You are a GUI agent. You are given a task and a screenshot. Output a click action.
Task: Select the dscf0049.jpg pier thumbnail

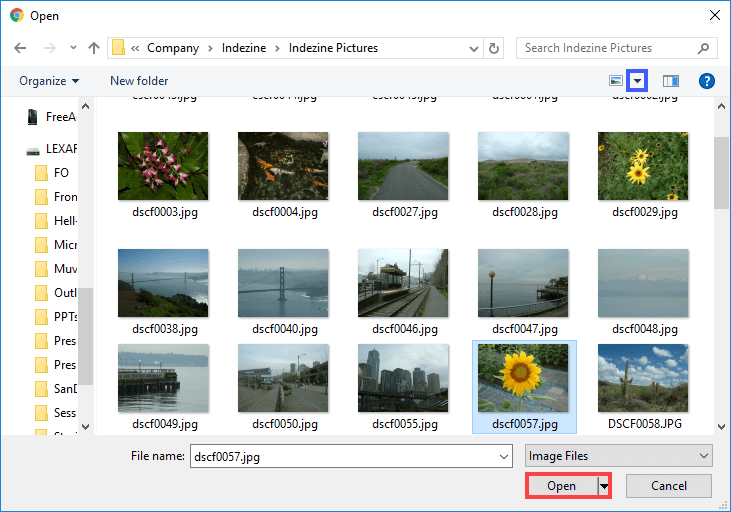click(x=163, y=378)
